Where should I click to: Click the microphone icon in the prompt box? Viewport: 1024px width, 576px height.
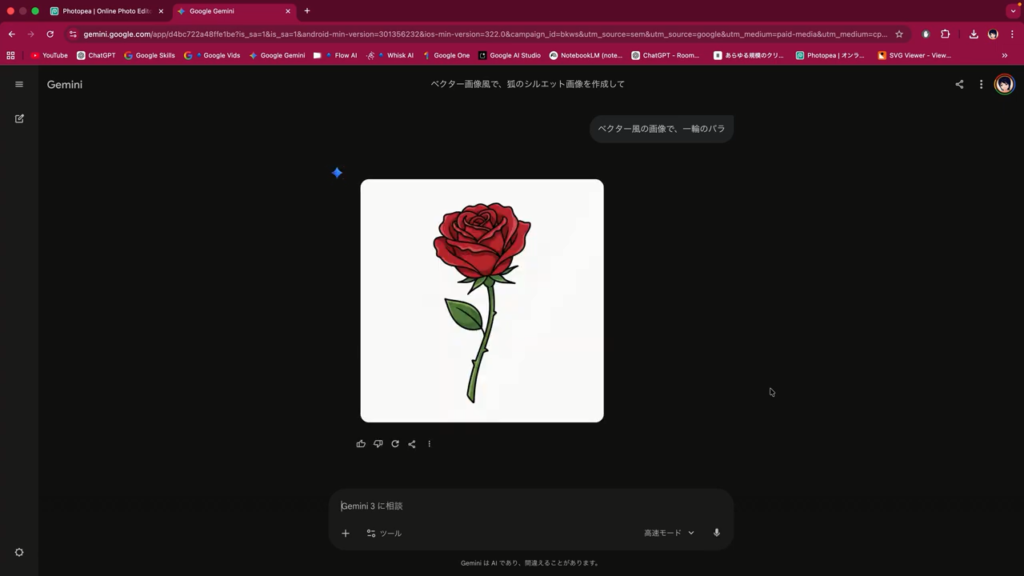pyautogui.click(x=716, y=533)
